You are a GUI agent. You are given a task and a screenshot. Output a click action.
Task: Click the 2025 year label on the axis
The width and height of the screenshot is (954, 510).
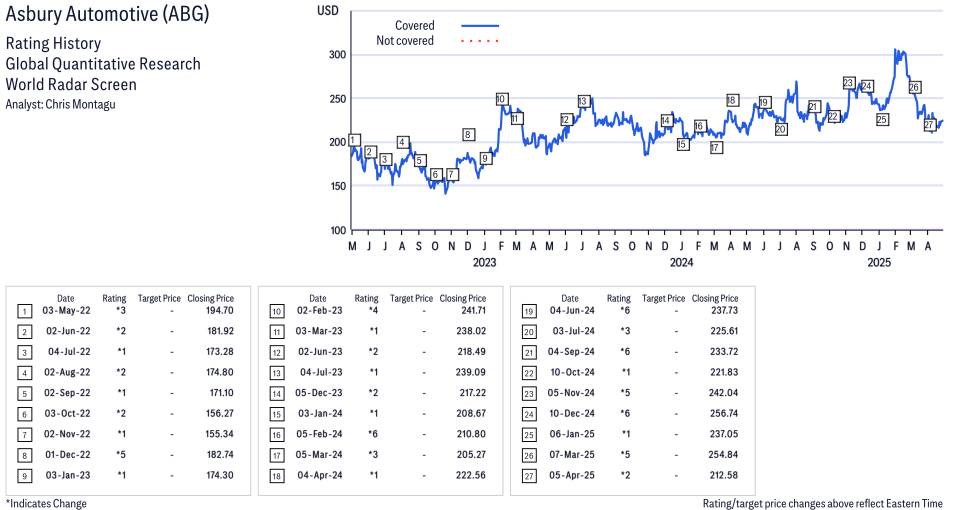pyautogui.click(x=879, y=263)
